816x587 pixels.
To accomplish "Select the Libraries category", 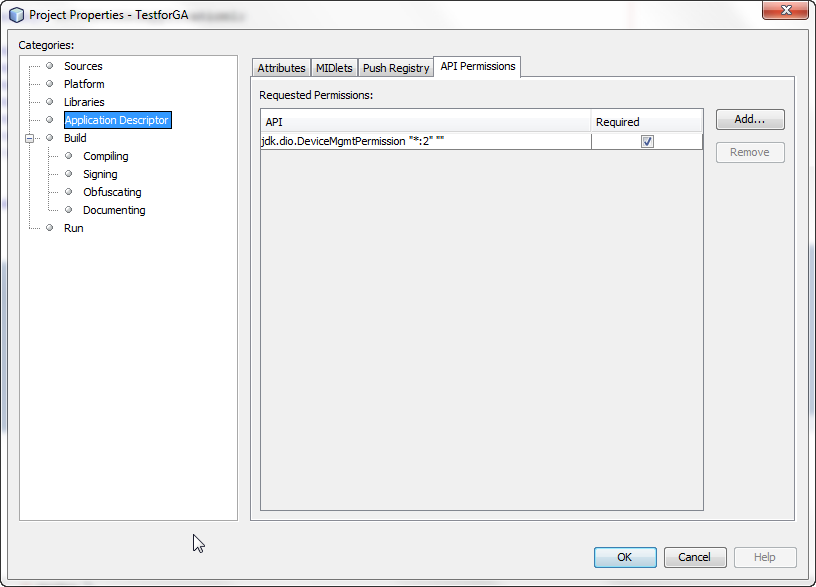I will coord(84,102).
